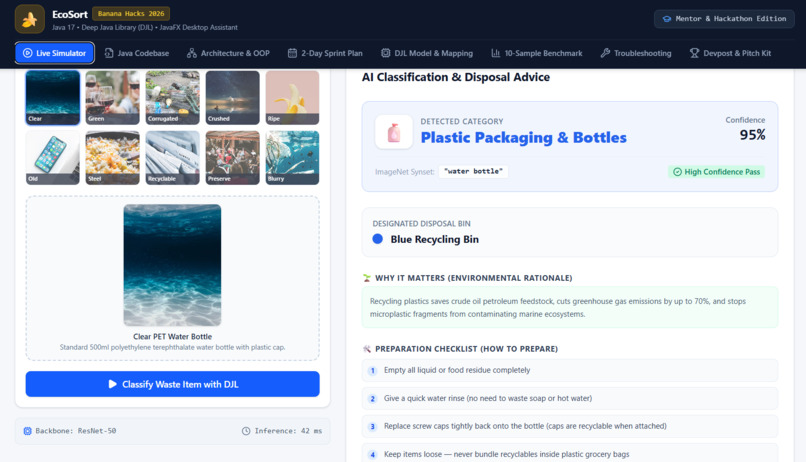
Task: Click the Inference clock icon
Action: (246, 431)
